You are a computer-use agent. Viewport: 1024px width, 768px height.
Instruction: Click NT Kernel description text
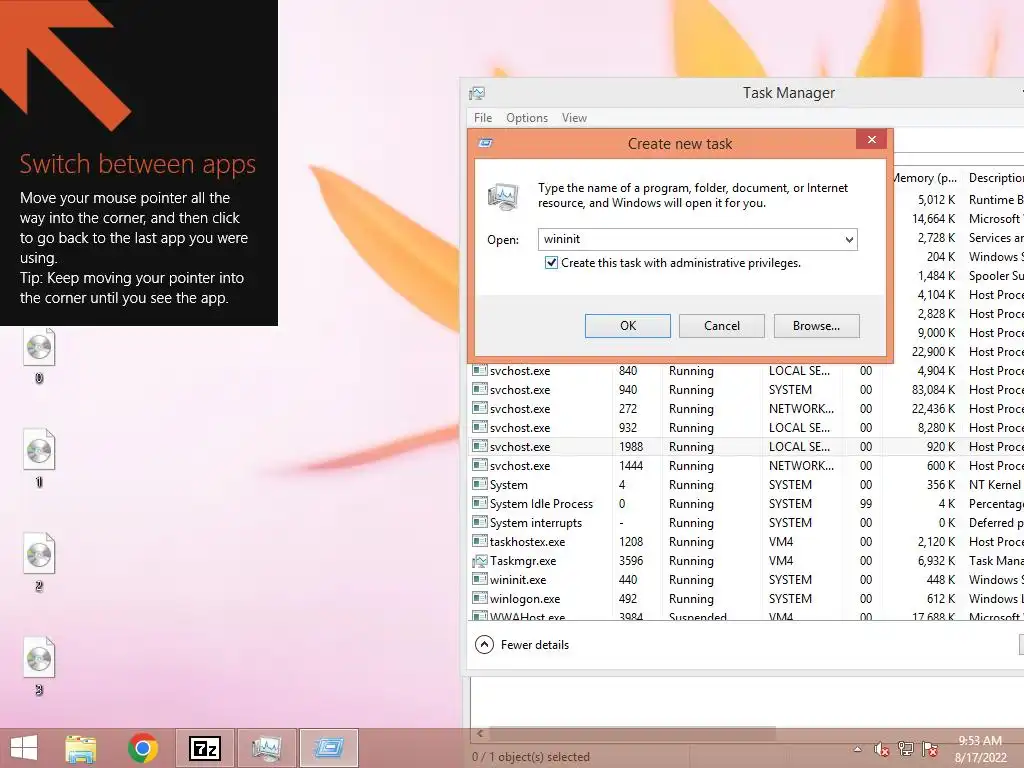click(995, 485)
